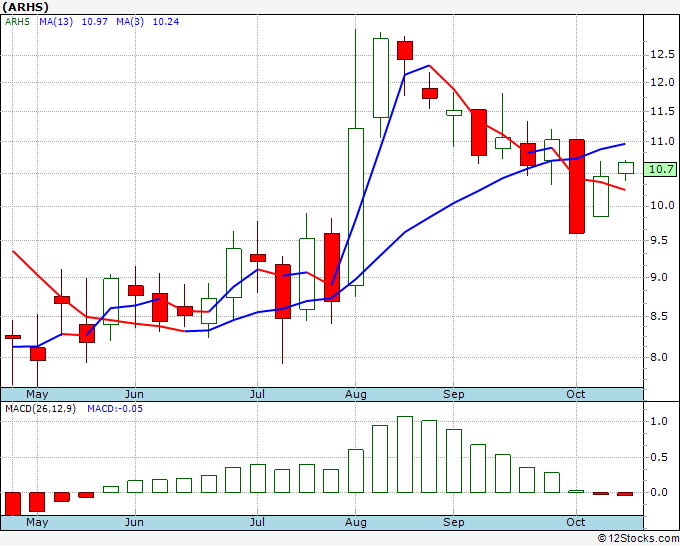Select the large red candlestick at October start
Screen dimensions: 680x546
click(577, 186)
